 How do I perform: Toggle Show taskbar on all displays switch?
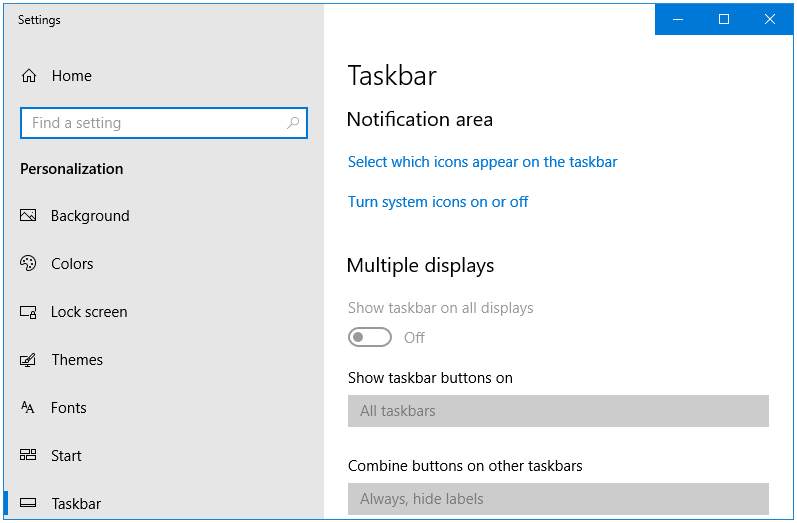(370, 337)
